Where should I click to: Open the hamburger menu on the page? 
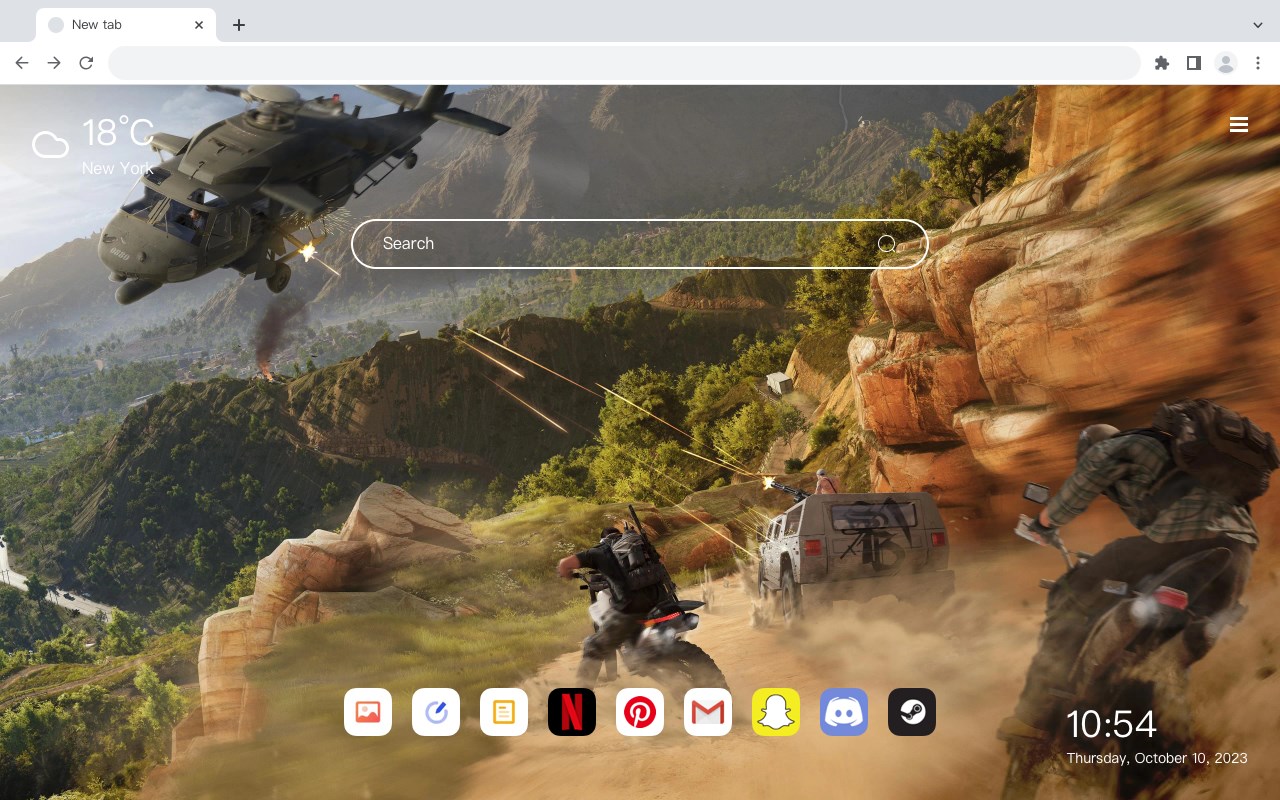click(1239, 125)
